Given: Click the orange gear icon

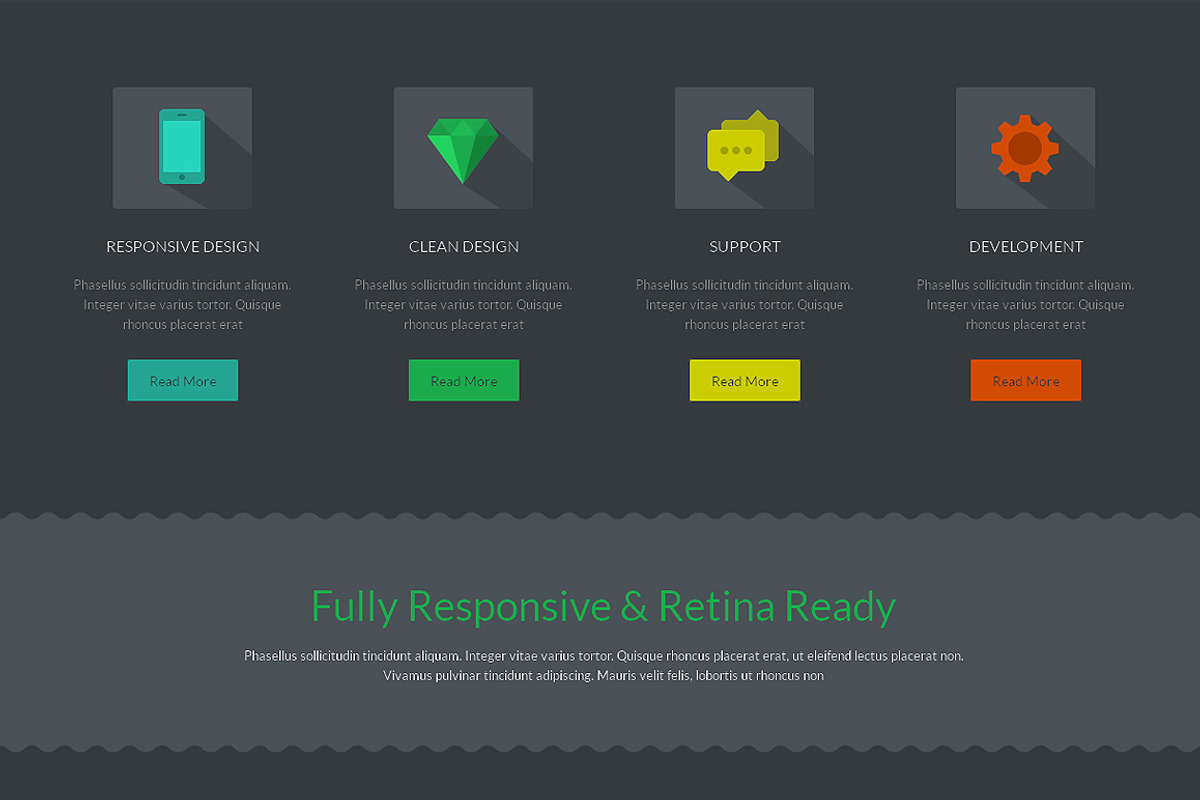Looking at the screenshot, I should click(1025, 148).
